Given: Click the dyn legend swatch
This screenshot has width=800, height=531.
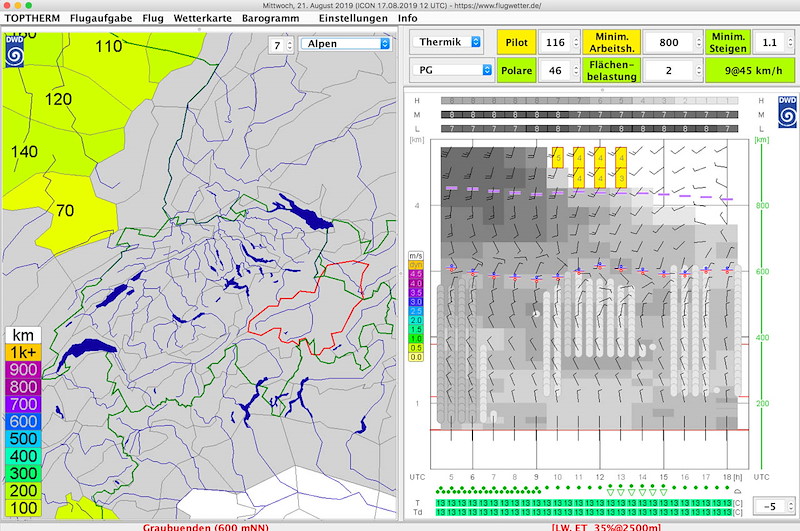Looking at the screenshot, I should pyautogui.click(x=416, y=265).
